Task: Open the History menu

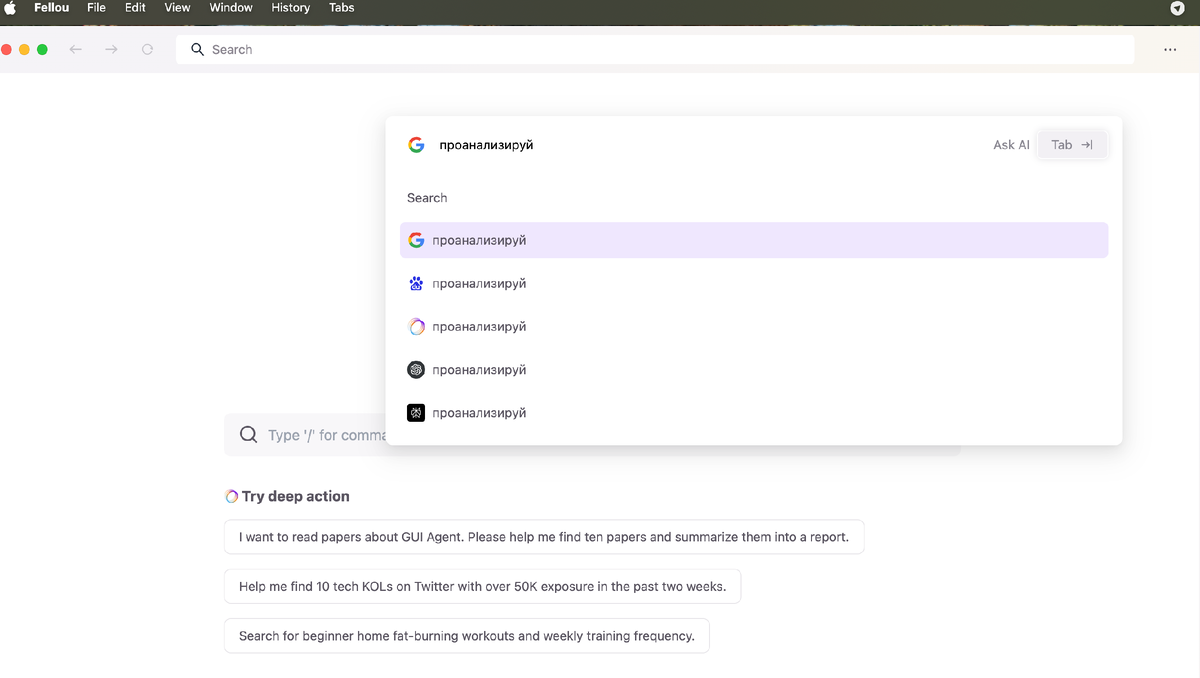Action: [291, 8]
